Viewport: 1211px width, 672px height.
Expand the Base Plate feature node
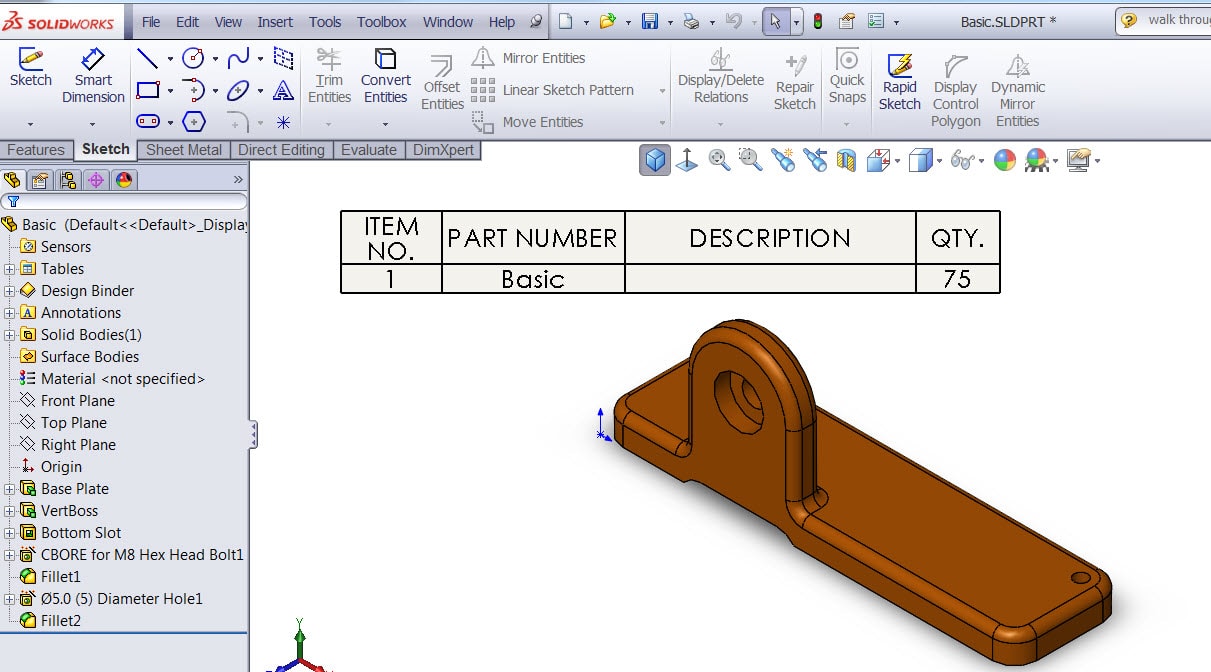click(10, 489)
